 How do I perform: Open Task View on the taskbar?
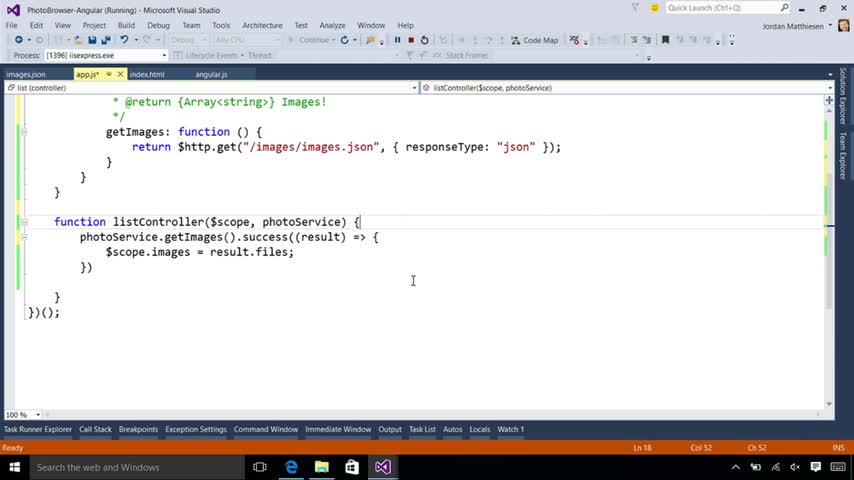click(260, 467)
